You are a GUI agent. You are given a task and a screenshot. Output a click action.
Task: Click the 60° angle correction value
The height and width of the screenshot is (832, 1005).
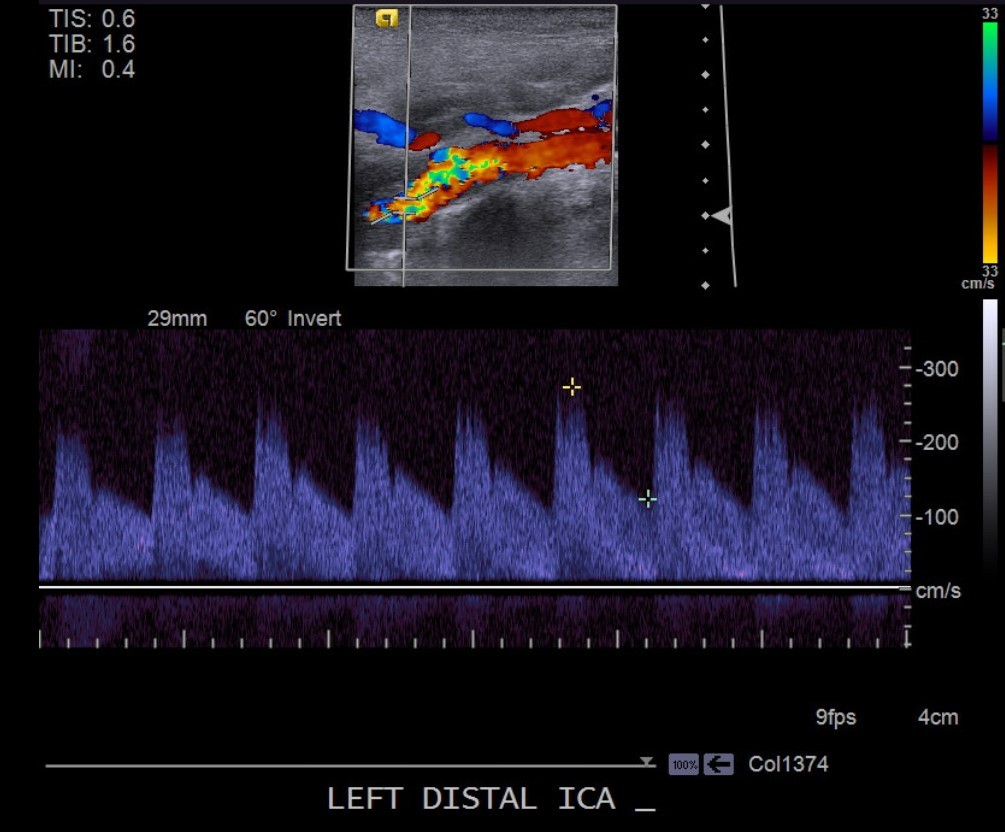[x=261, y=319]
